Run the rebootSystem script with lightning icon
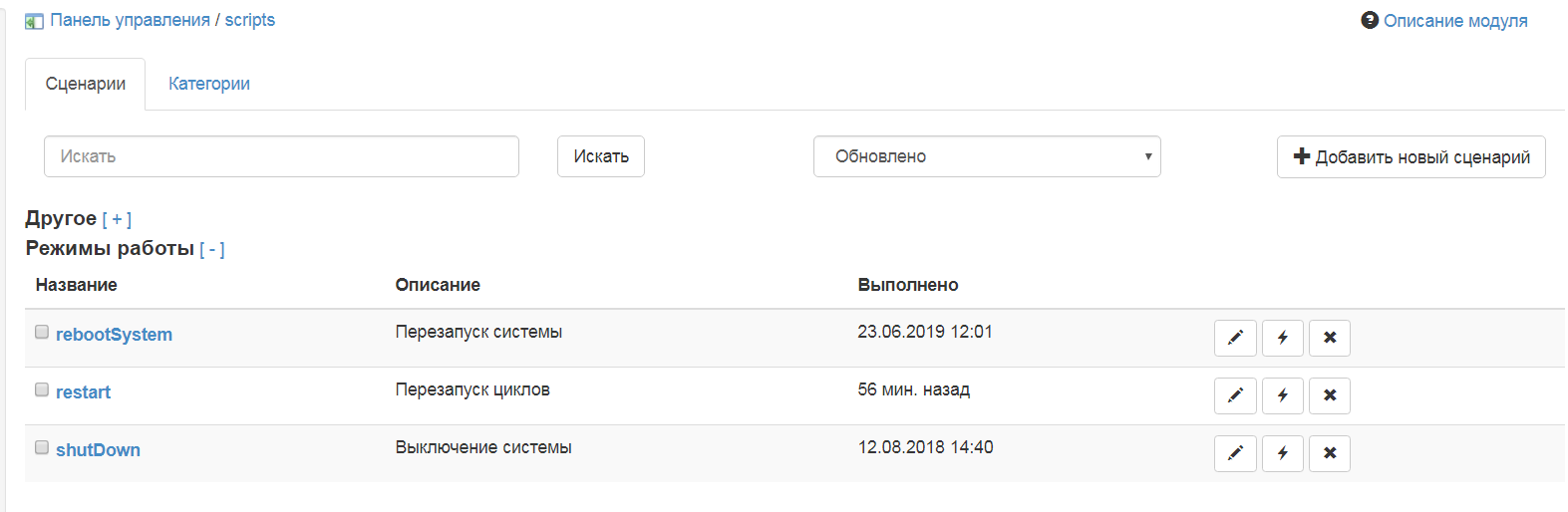The image size is (1568, 512). point(1283,338)
